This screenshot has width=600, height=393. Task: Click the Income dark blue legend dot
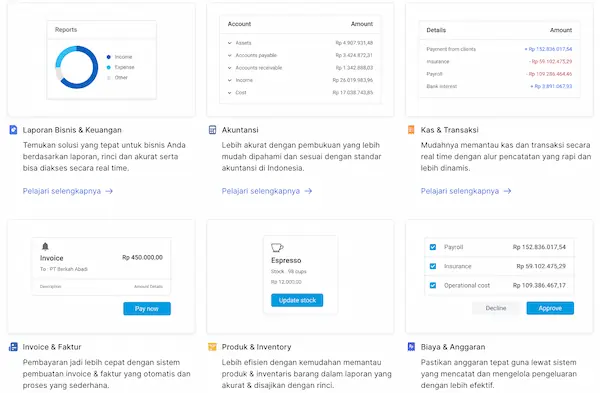pos(109,57)
